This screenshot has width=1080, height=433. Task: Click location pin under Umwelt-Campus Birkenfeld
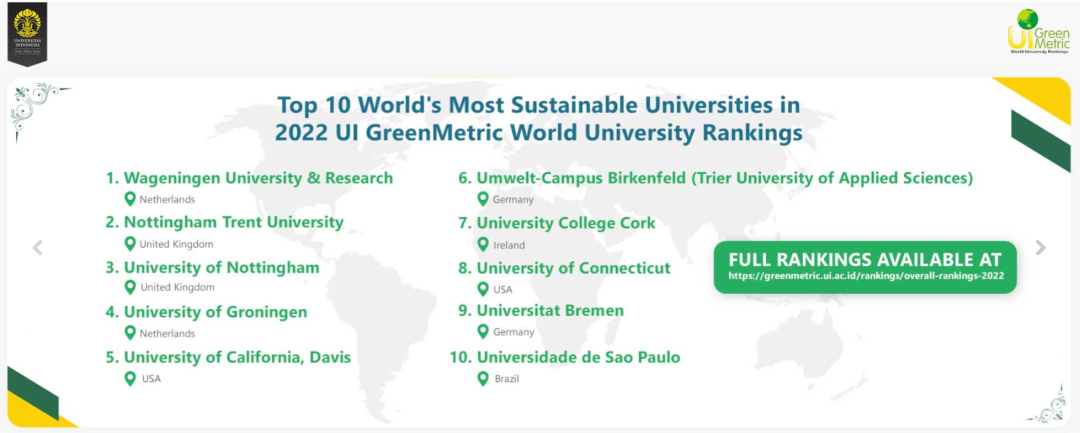483,200
